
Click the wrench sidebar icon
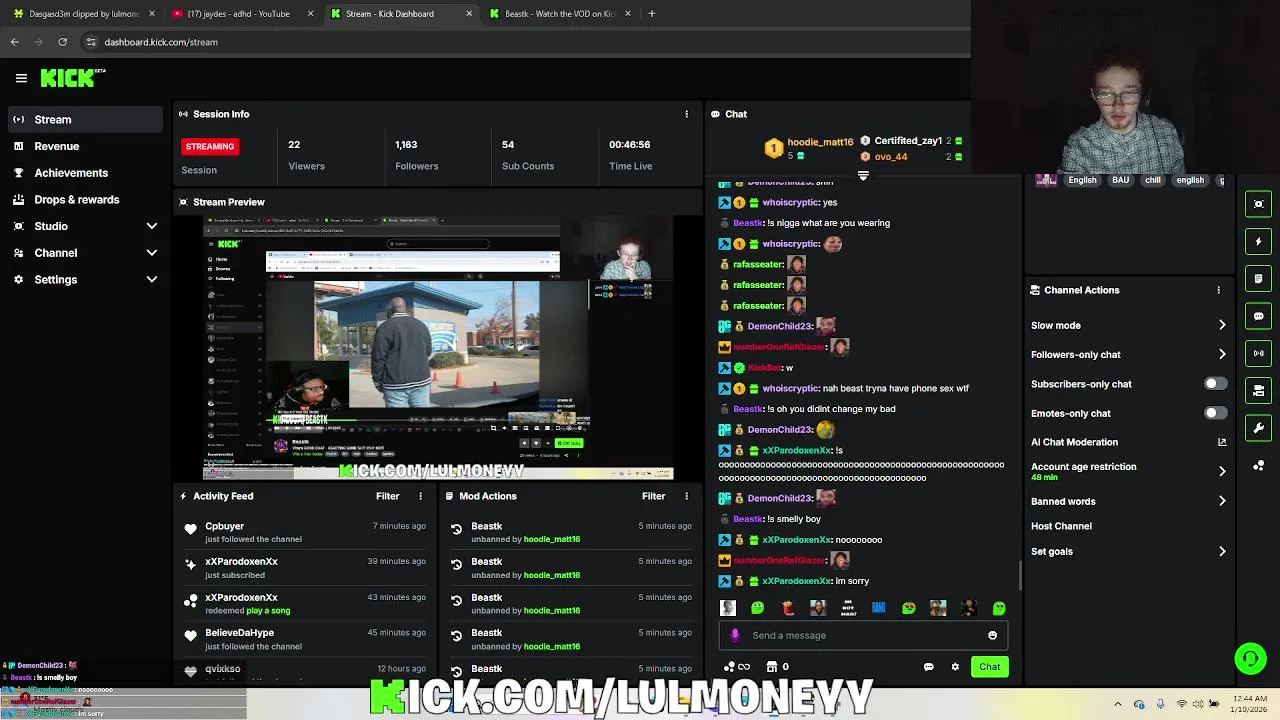pyautogui.click(x=1258, y=428)
